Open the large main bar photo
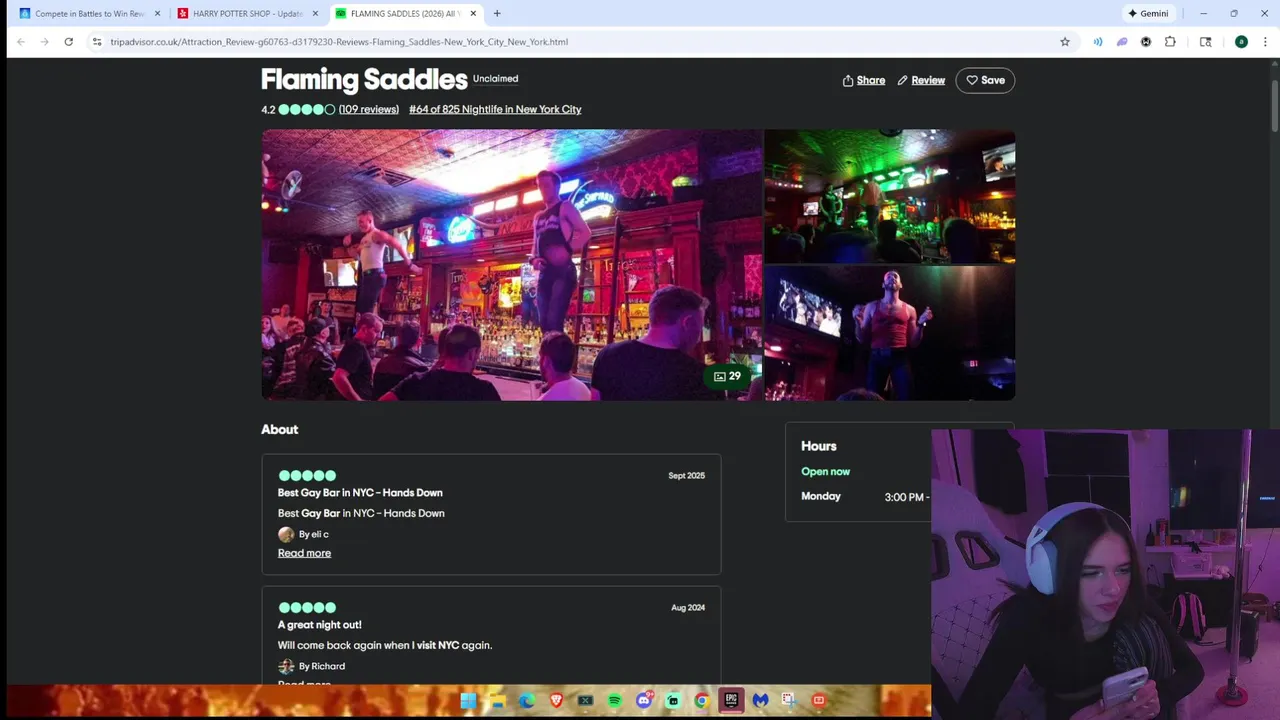The height and width of the screenshot is (720, 1280). pos(511,265)
